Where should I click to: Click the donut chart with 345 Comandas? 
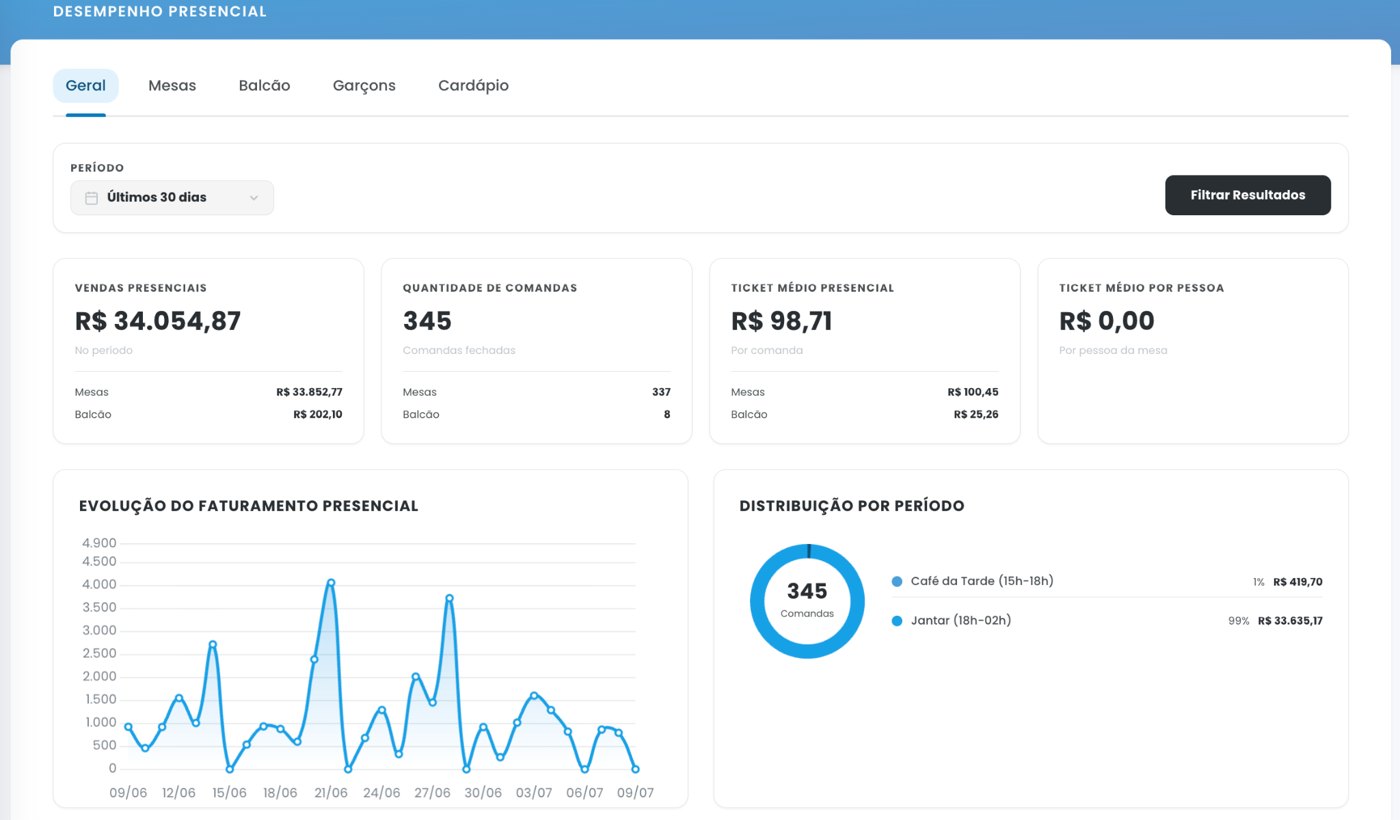pos(807,601)
